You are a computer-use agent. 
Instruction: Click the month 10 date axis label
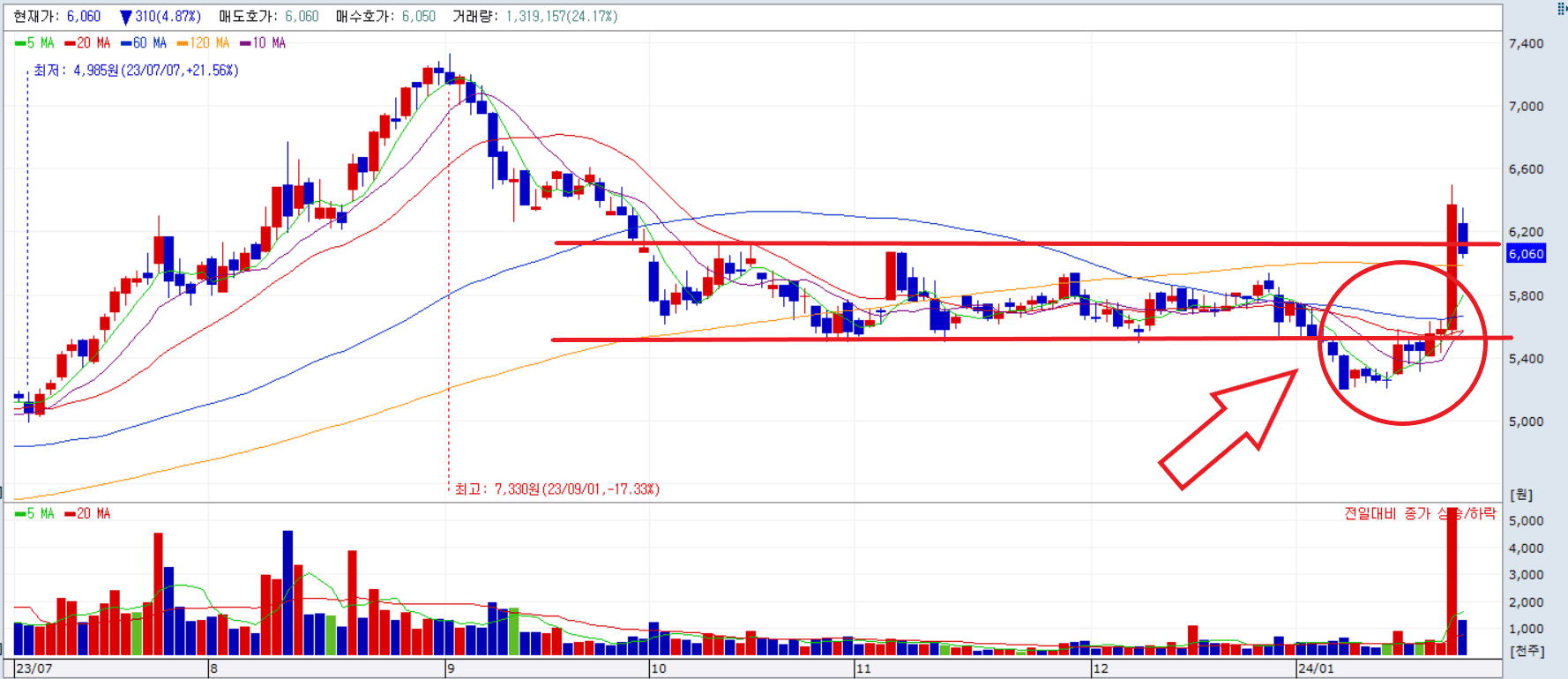click(659, 668)
